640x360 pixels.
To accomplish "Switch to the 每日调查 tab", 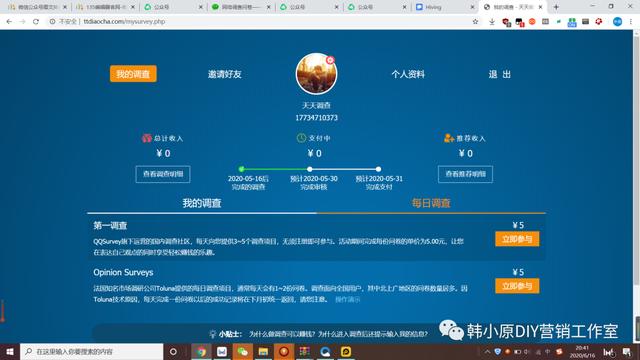I will pos(431,203).
